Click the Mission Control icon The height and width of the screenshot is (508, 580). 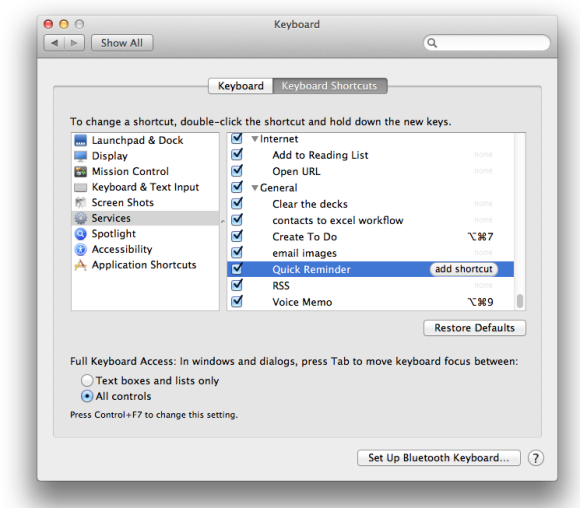click(80, 172)
